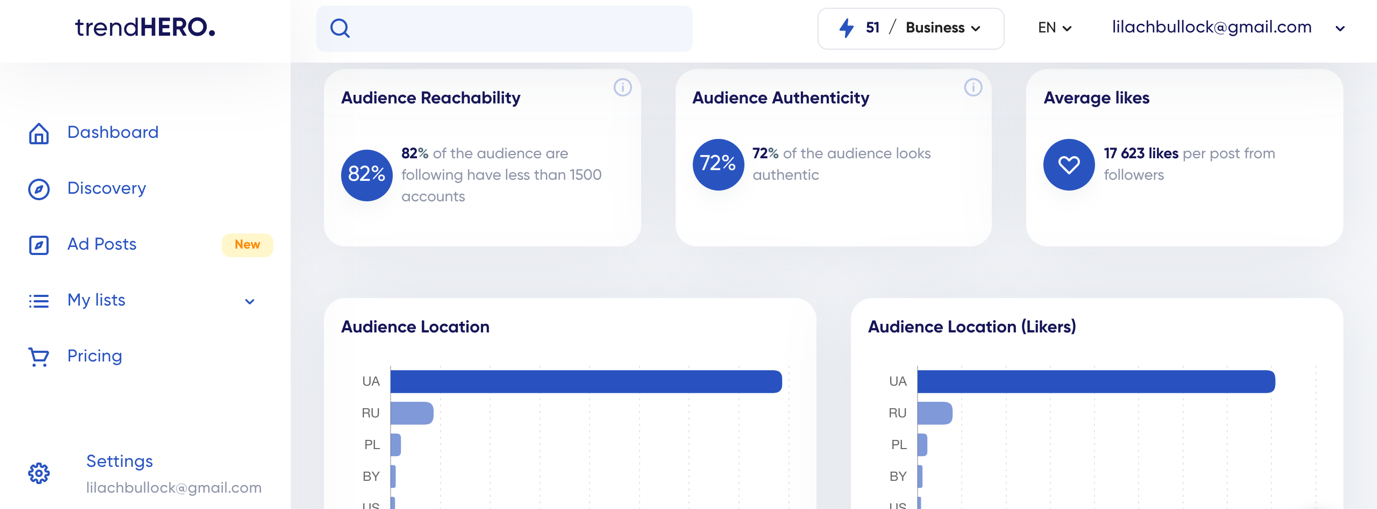Click the search magnifier icon
Screen dimensions: 1377x509
[x=340, y=29]
